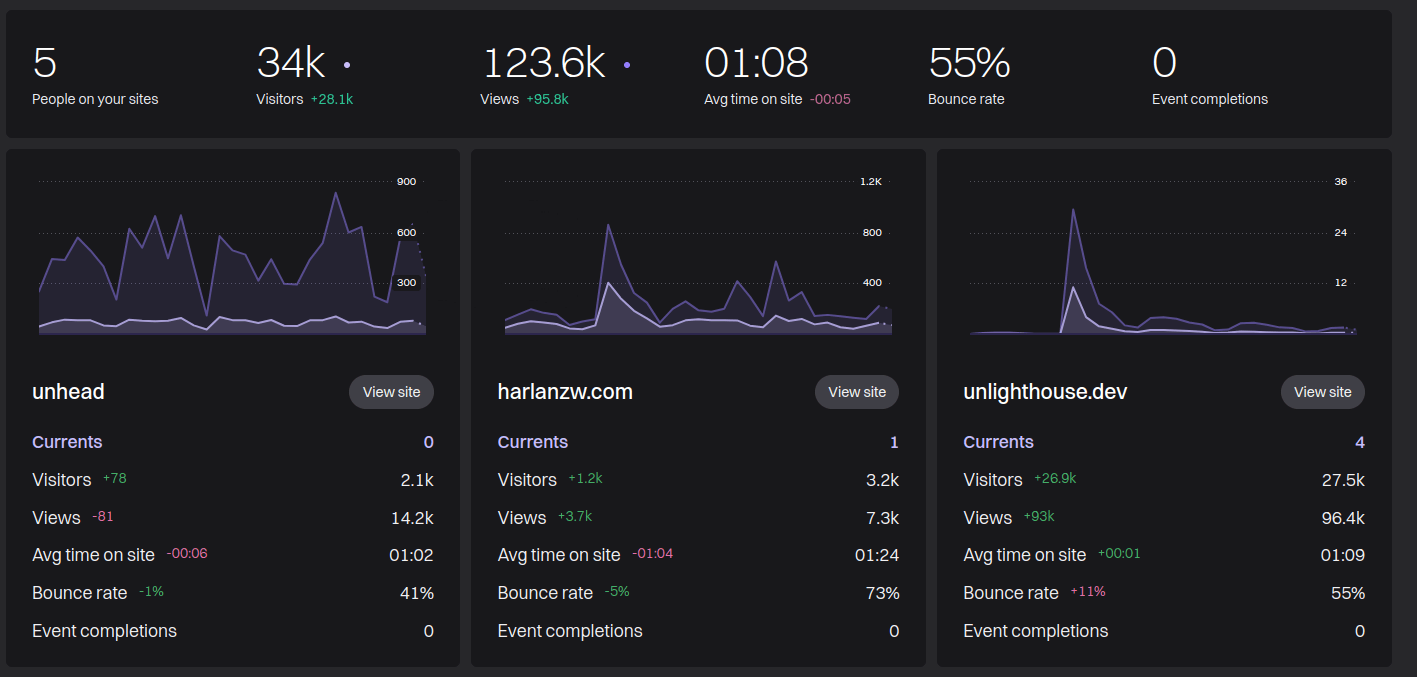Click unlighthouse.dev Avg time on site label
This screenshot has width=1417, height=677.
pos(1024,555)
